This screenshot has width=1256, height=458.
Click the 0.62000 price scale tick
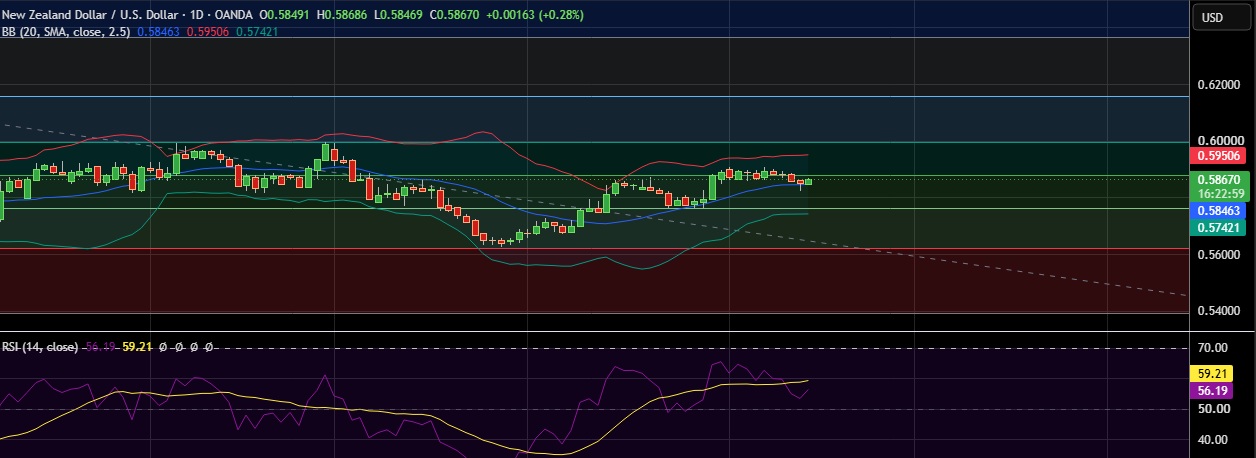1219,86
